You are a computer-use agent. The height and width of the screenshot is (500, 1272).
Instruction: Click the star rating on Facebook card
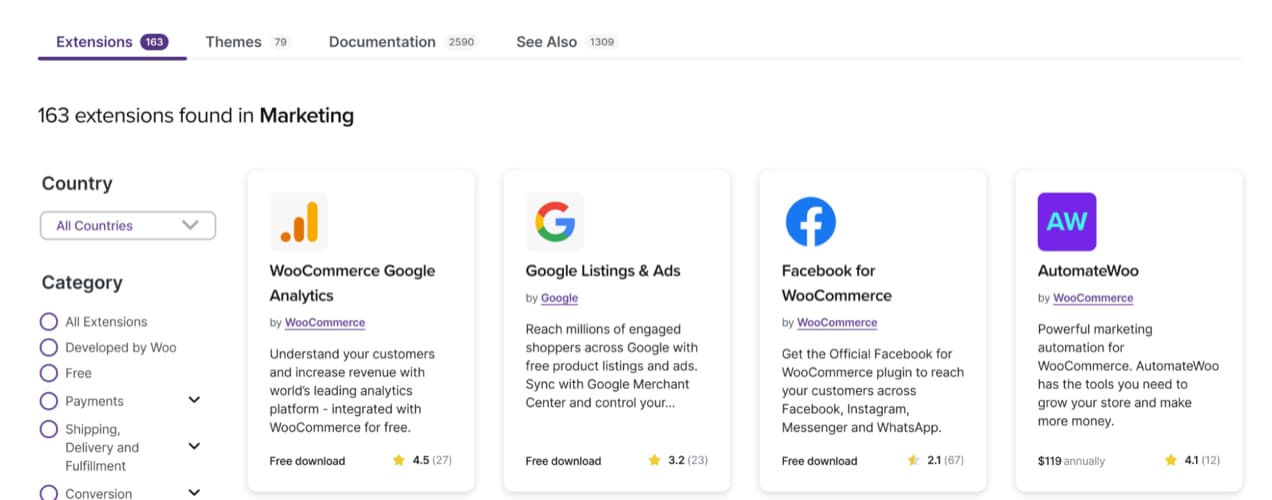[913, 461]
